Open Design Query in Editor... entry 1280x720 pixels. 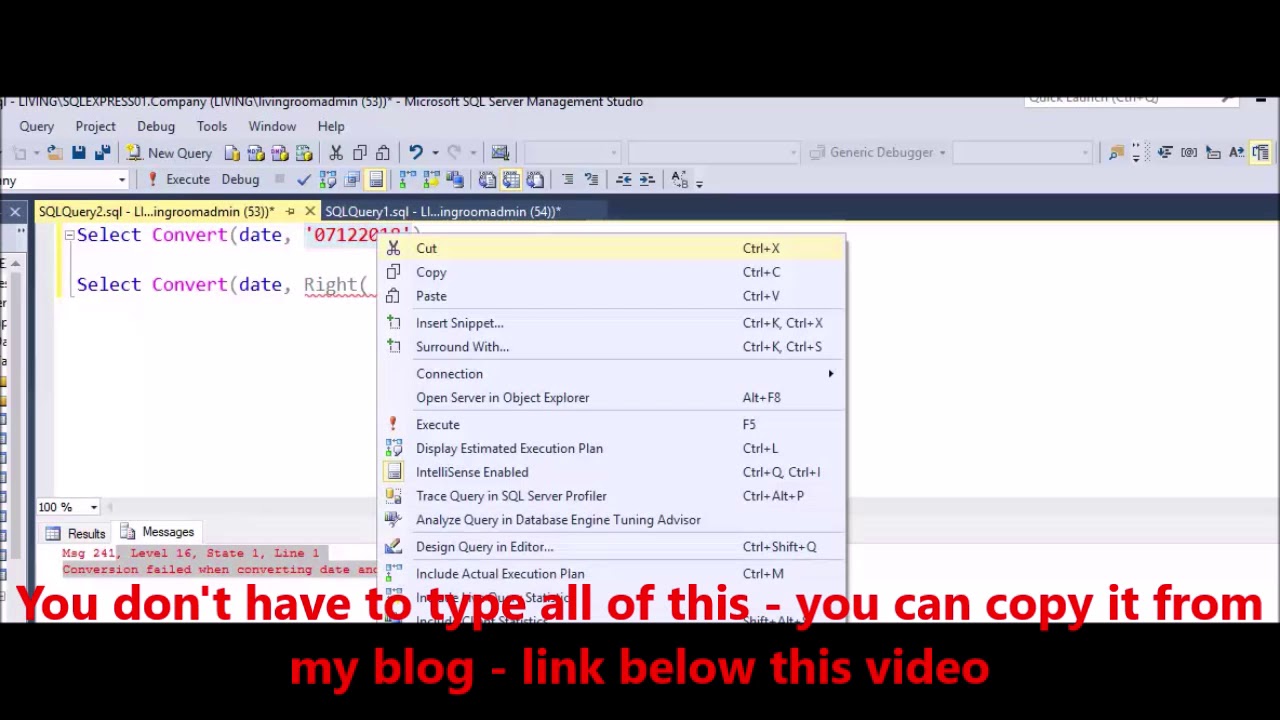pos(612,547)
